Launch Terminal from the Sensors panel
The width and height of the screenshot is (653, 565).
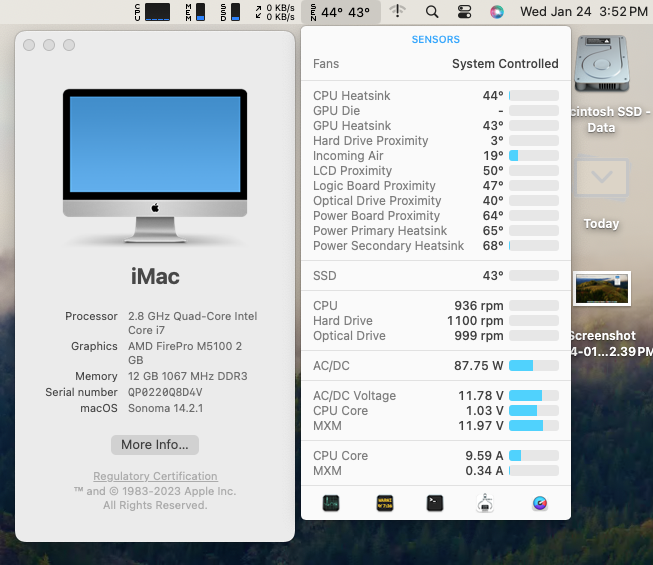tap(435, 503)
